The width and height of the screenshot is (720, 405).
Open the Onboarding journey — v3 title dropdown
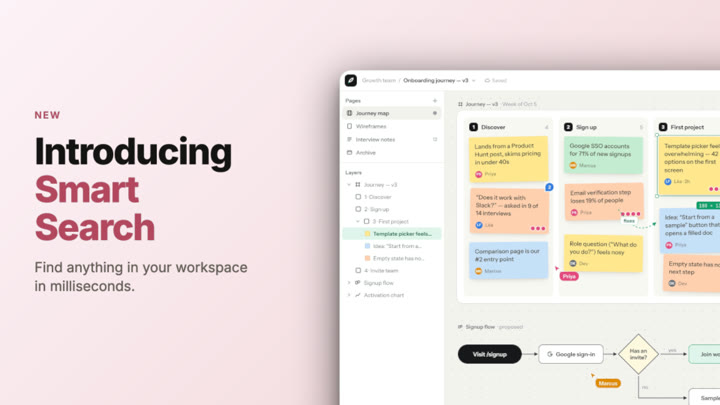click(x=439, y=80)
